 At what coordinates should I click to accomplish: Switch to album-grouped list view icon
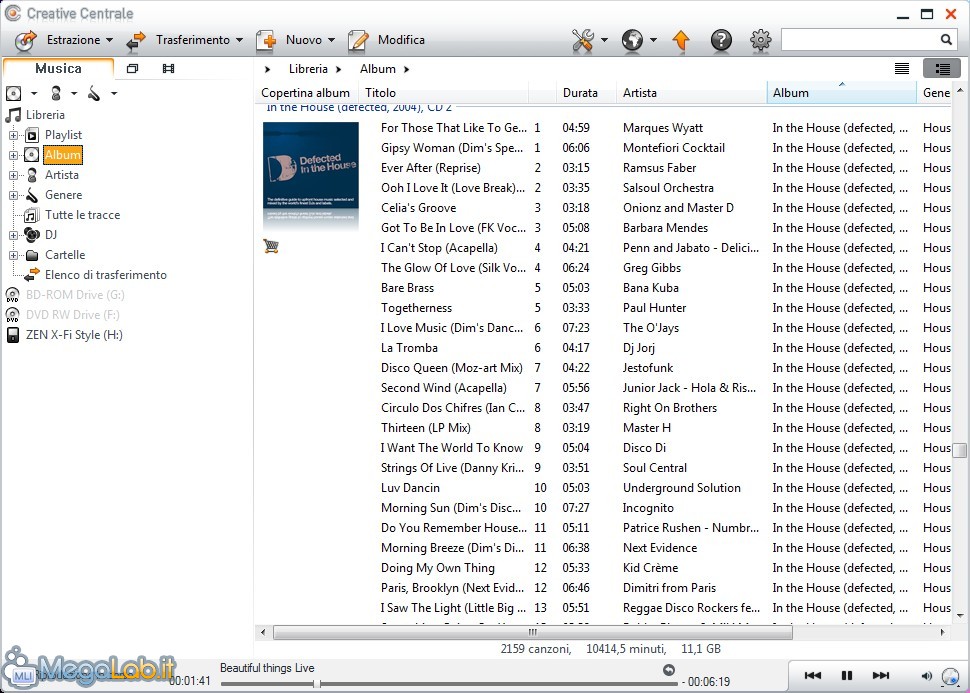pyautogui.click(x=942, y=69)
